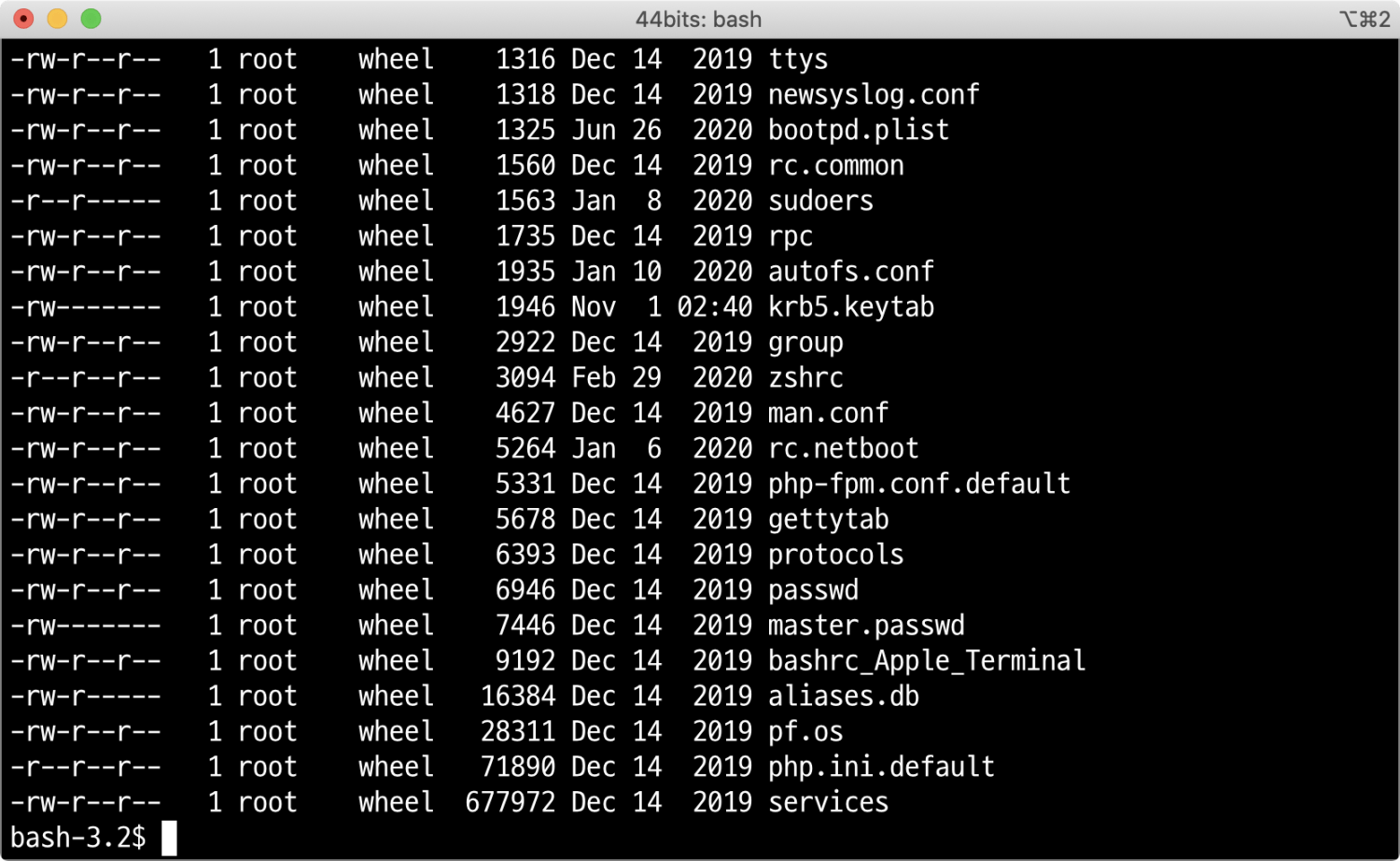Click the php.ini.default filename

click(881, 767)
